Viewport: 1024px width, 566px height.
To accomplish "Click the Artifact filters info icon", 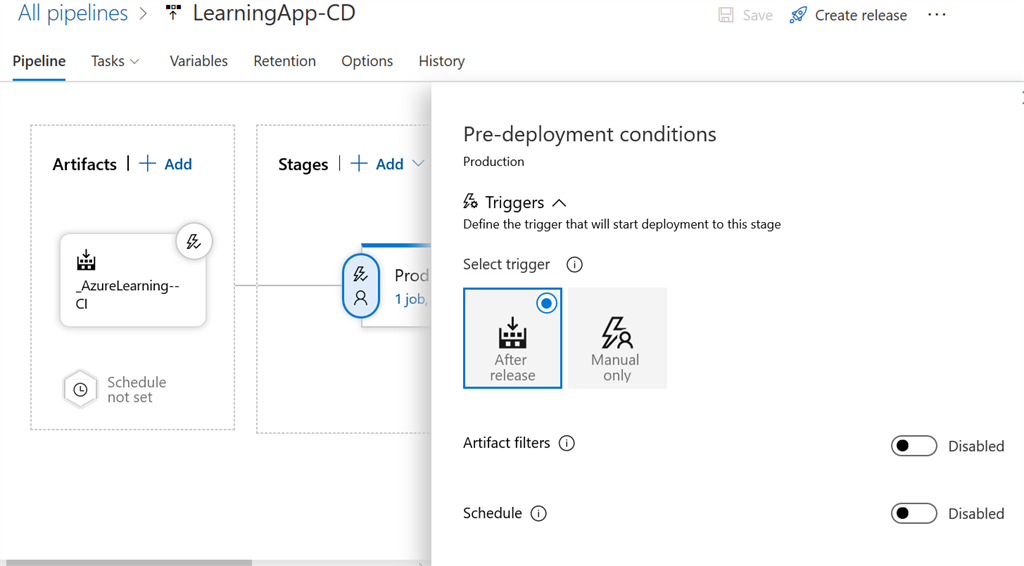I will click(566, 443).
